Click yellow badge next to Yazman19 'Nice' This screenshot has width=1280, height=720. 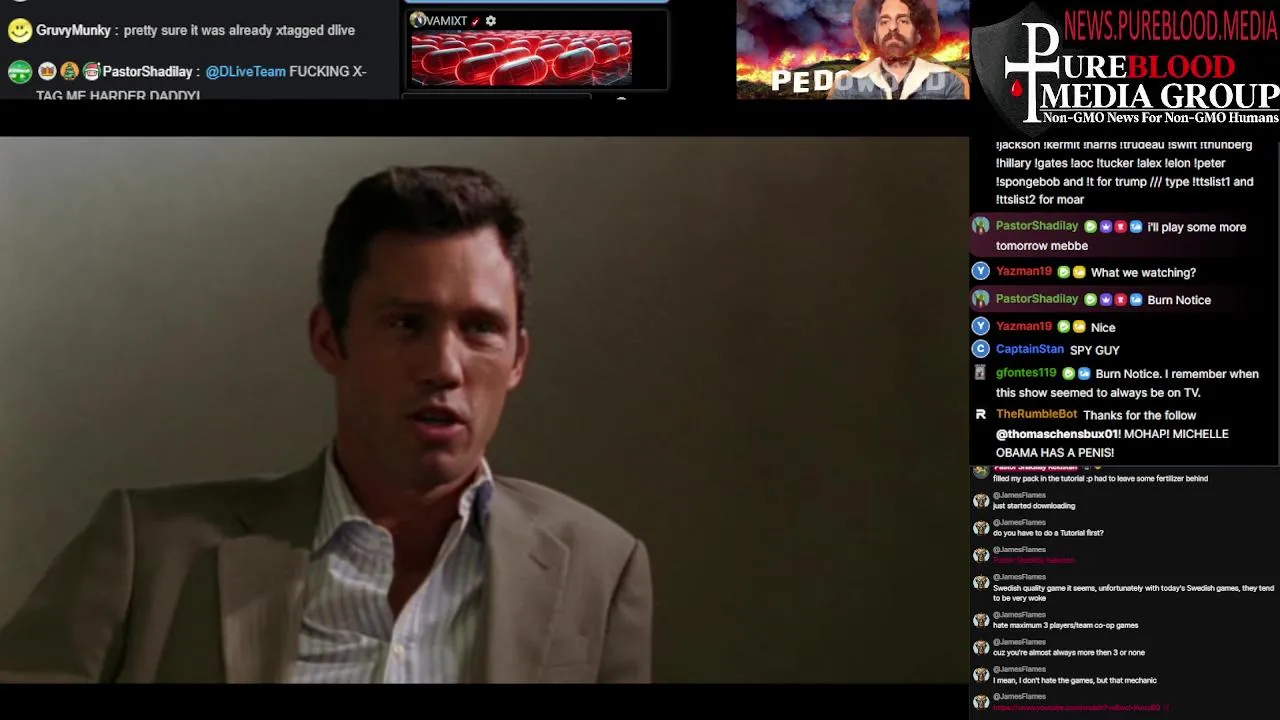tap(1079, 327)
